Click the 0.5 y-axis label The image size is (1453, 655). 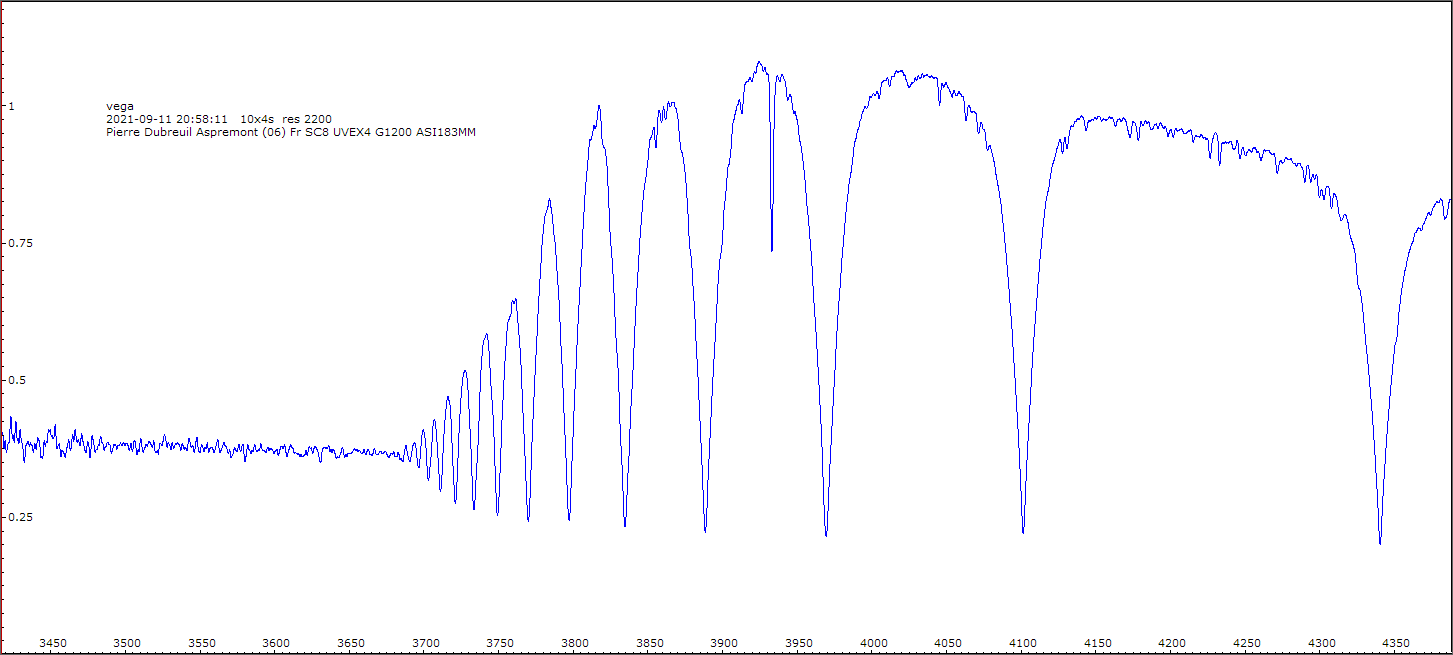coord(14,380)
